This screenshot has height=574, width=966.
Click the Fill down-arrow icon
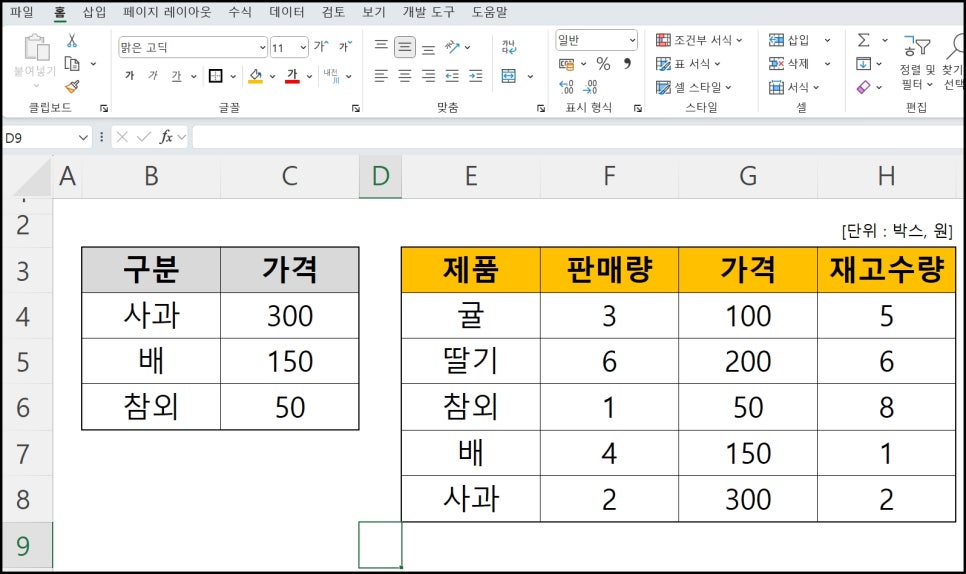[864, 63]
